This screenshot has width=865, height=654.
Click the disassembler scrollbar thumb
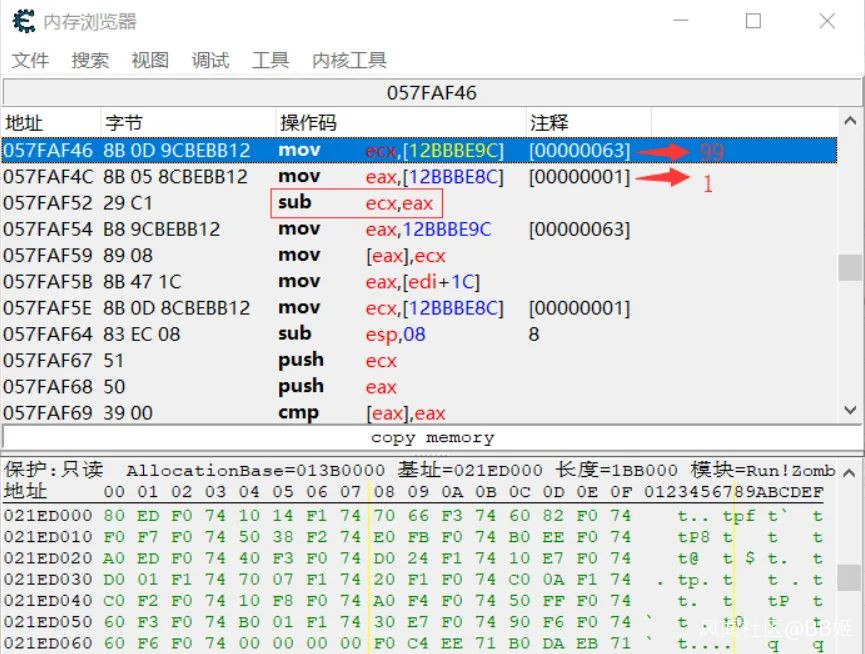pyautogui.click(x=850, y=267)
